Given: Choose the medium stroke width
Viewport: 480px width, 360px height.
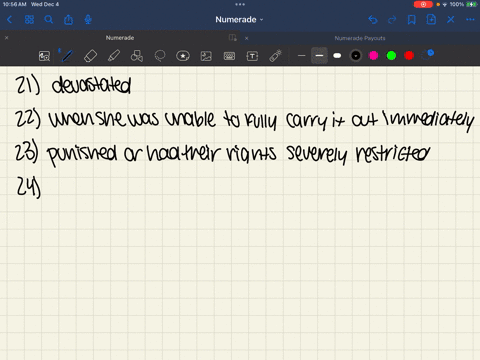Looking at the screenshot, I should [x=319, y=56].
